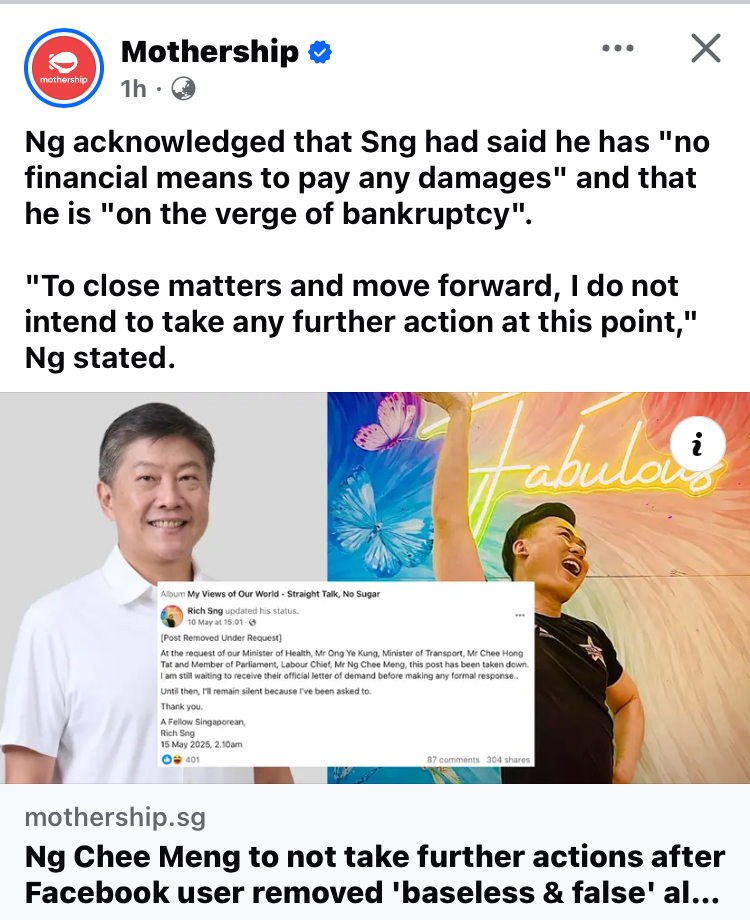This screenshot has width=750, height=920.
Task: Click the Ng acknowledged post caption text
Action: 367,178
